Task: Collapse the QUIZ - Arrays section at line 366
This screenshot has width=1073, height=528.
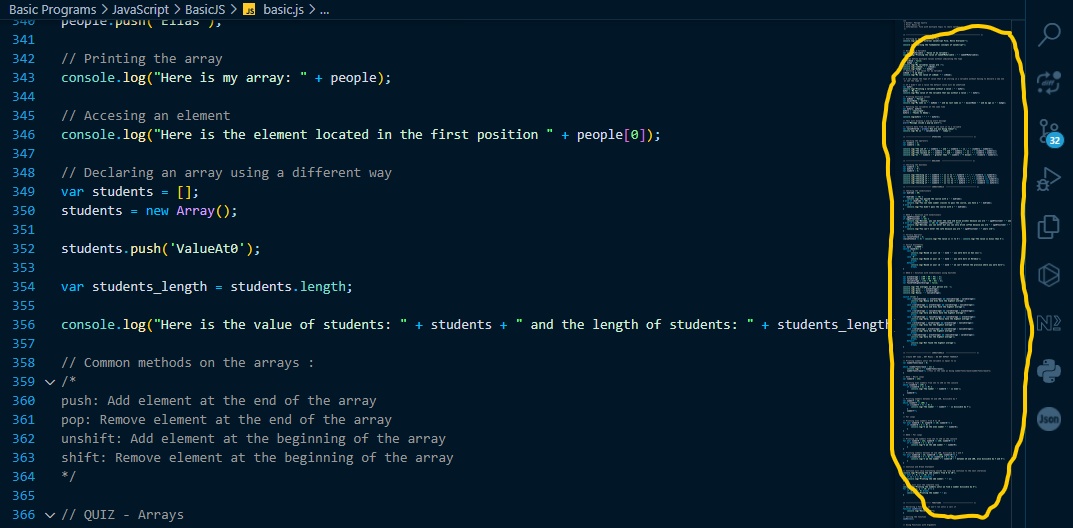Action: coord(49,514)
